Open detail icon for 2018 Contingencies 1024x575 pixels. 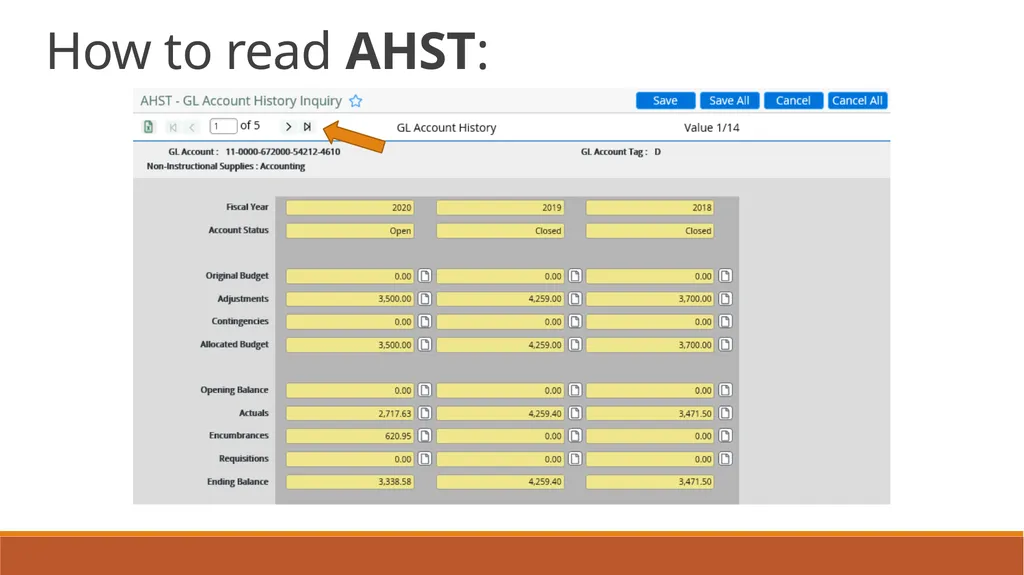click(725, 321)
